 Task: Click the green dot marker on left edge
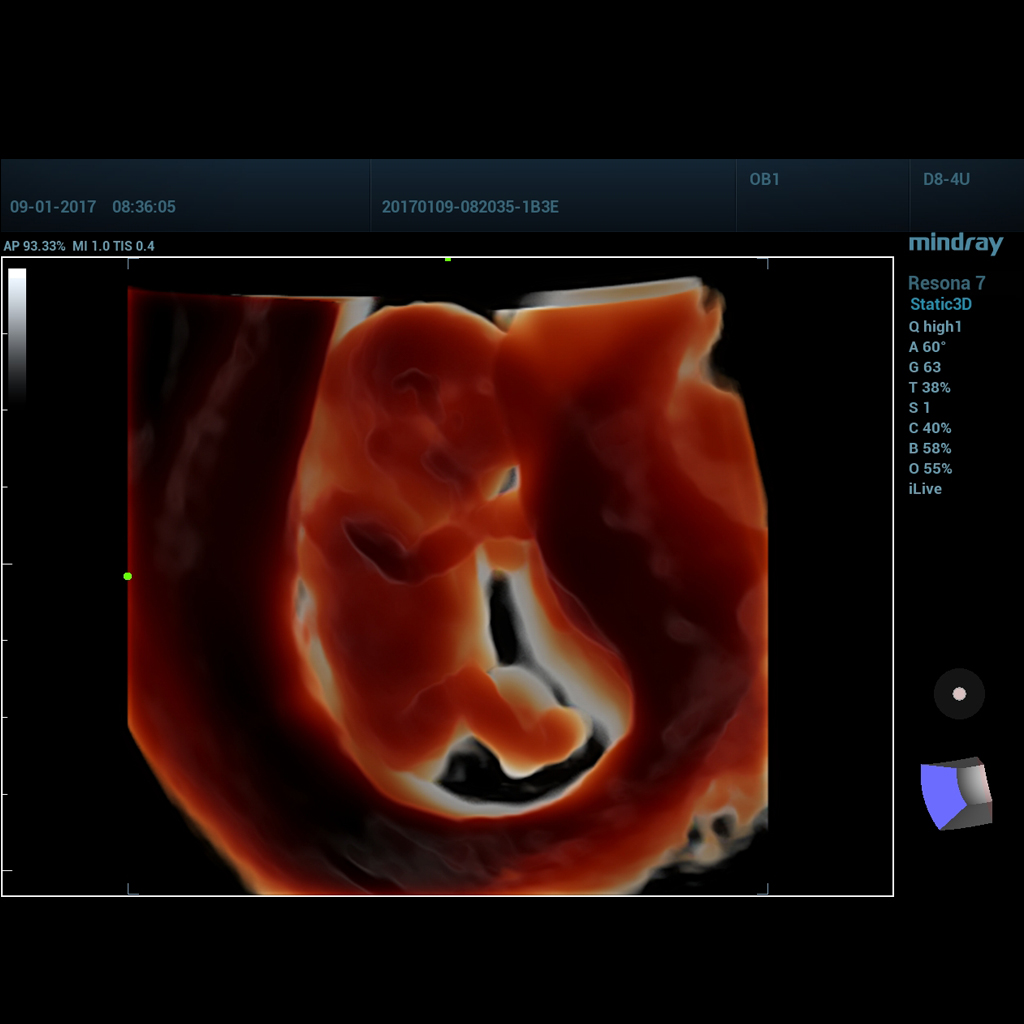[x=127, y=576]
